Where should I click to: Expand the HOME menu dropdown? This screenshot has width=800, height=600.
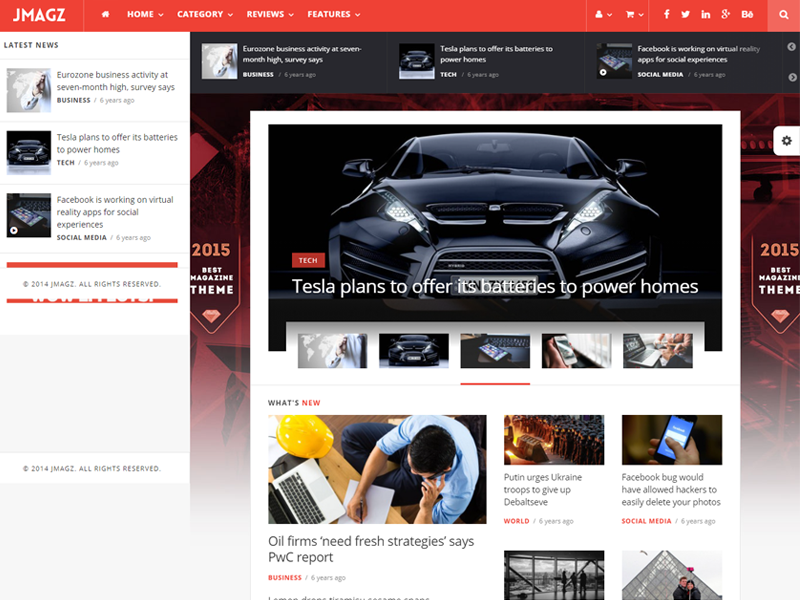click(145, 14)
